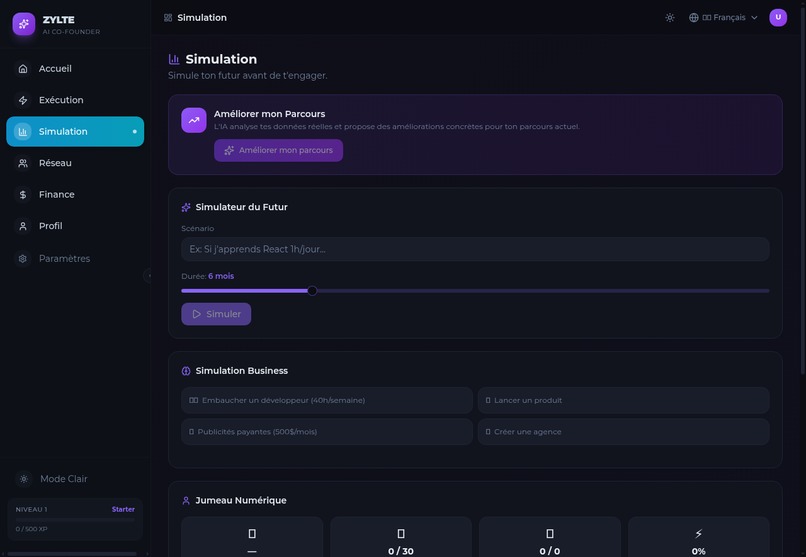Click the XP progress bar
The image size is (806, 557).
75,520
